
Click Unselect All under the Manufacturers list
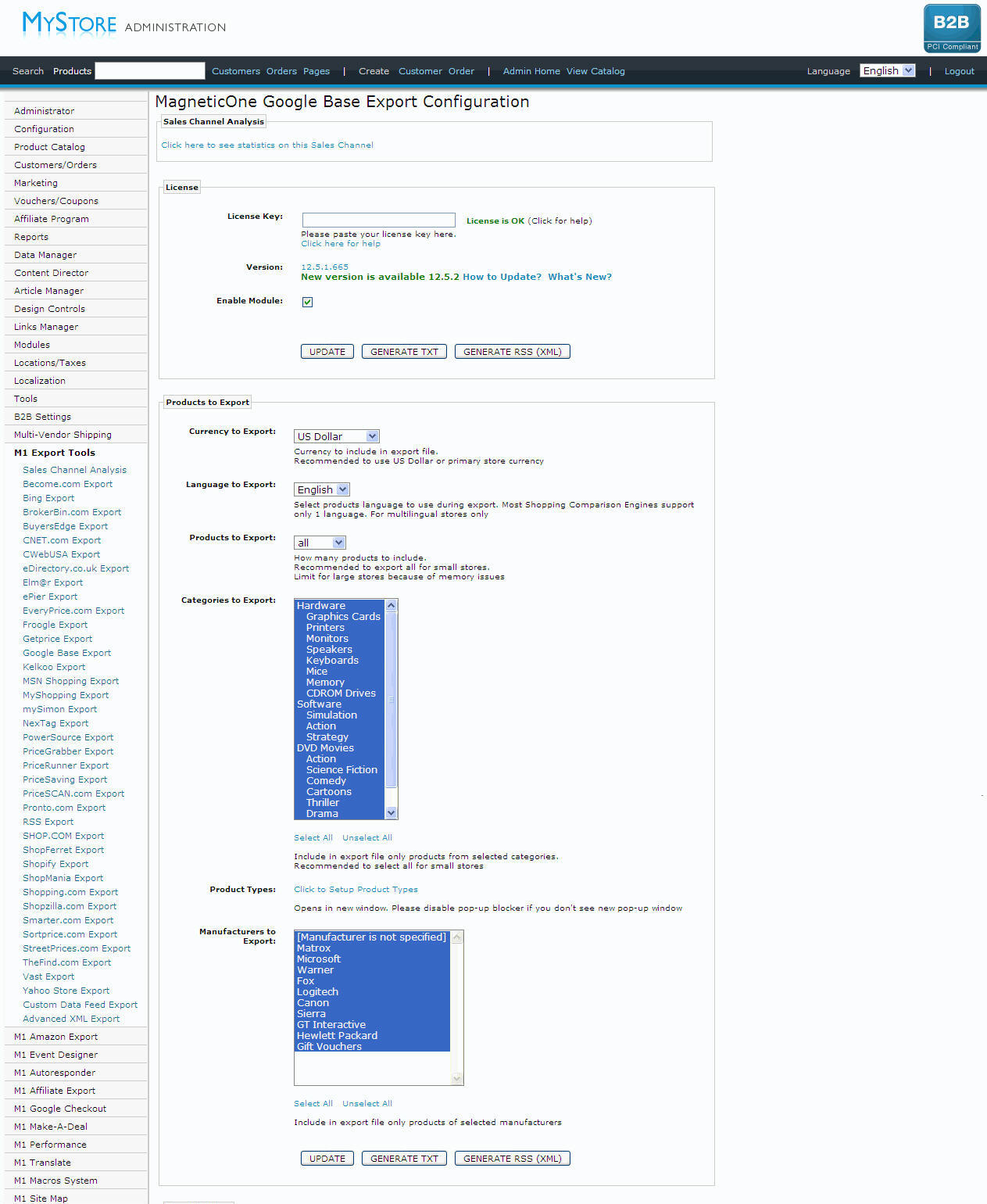point(367,1103)
